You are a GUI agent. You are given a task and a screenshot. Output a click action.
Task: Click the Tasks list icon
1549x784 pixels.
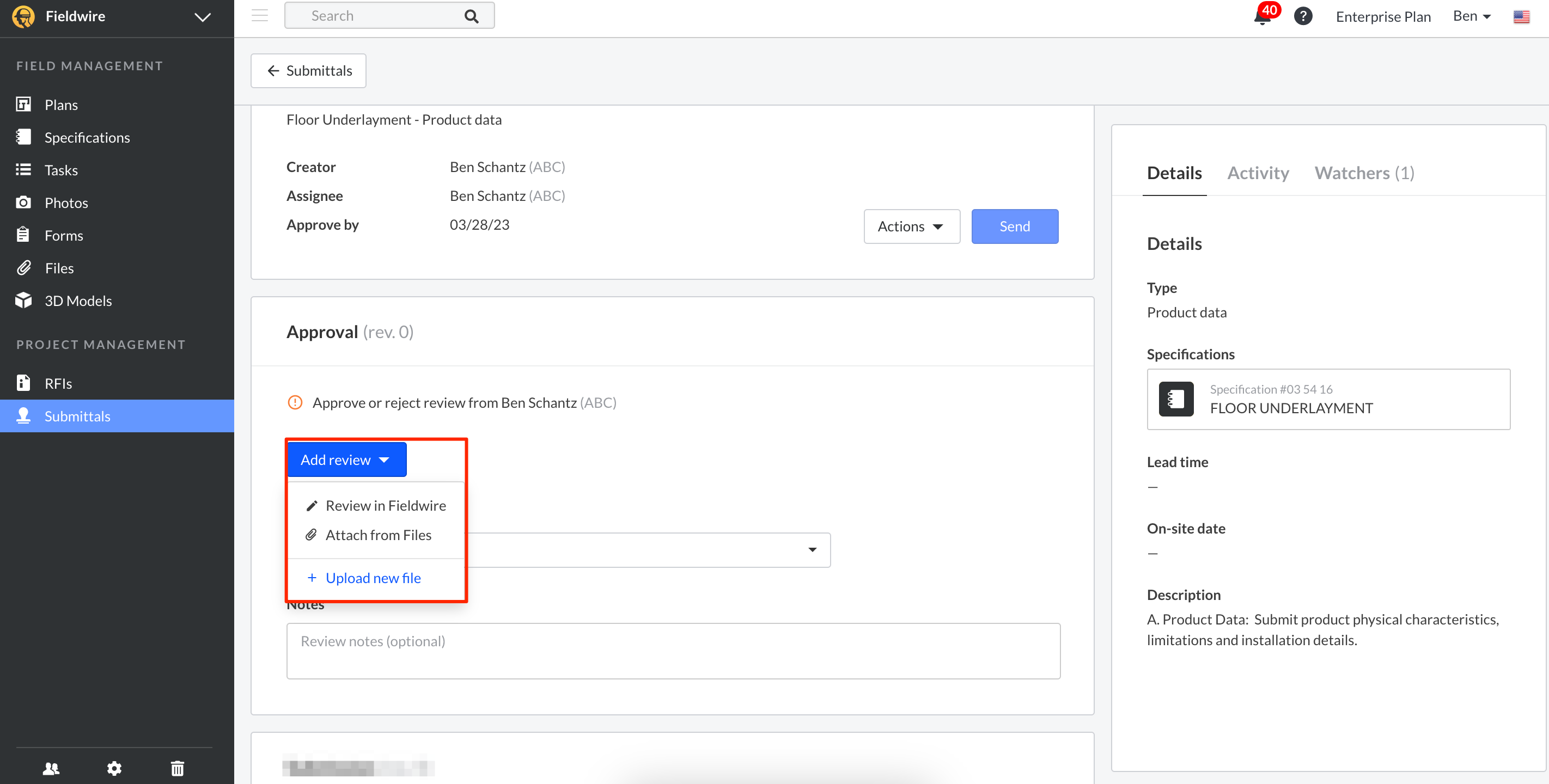tap(23, 169)
